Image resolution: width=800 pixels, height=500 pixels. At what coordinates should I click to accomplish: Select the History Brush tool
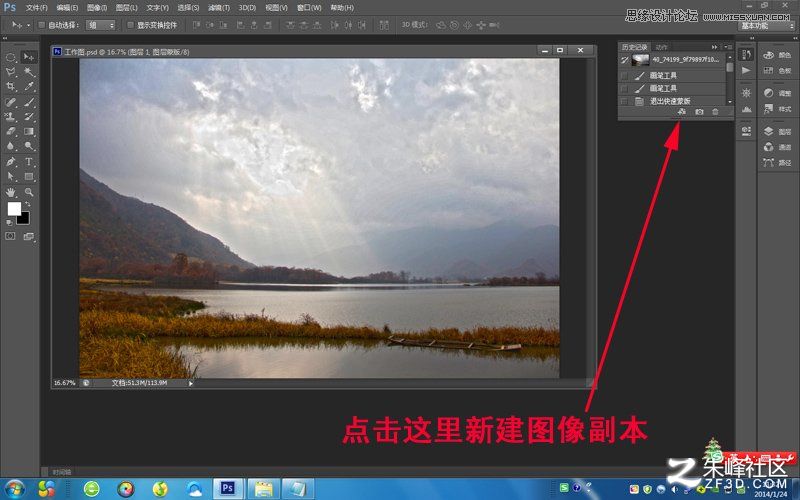[29, 117]
